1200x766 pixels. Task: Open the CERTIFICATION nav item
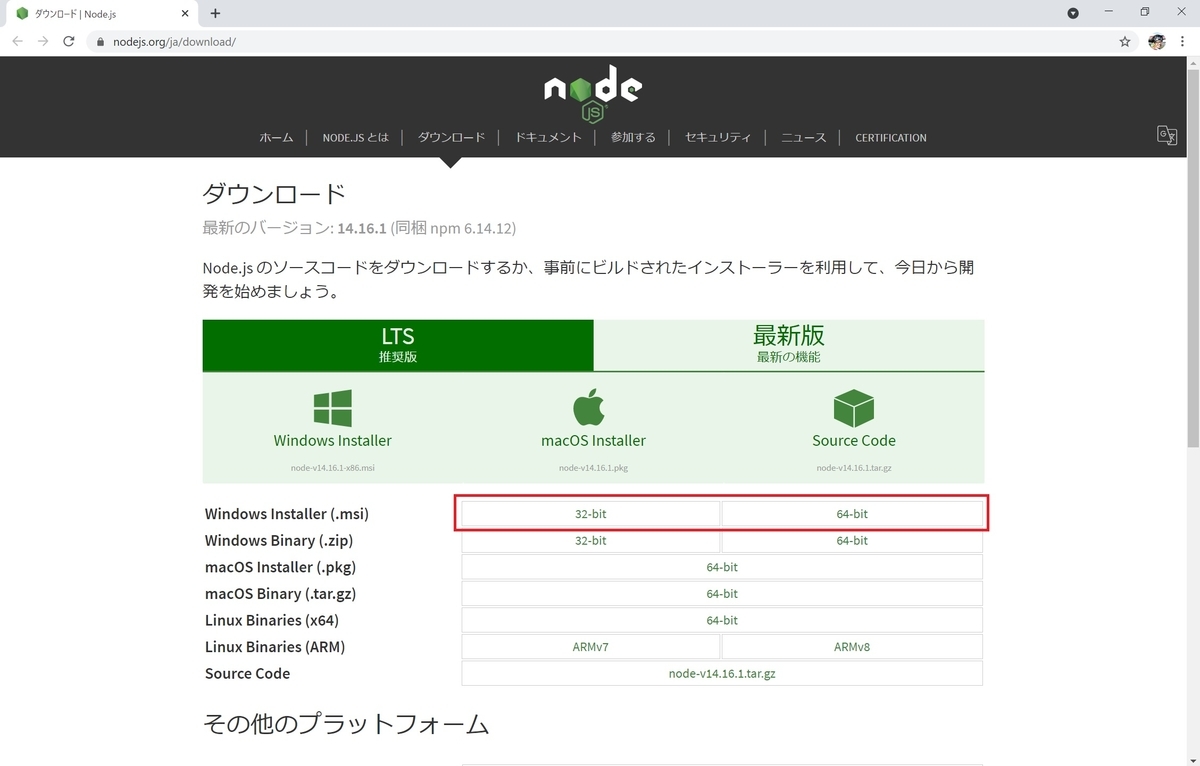[891, 137]
